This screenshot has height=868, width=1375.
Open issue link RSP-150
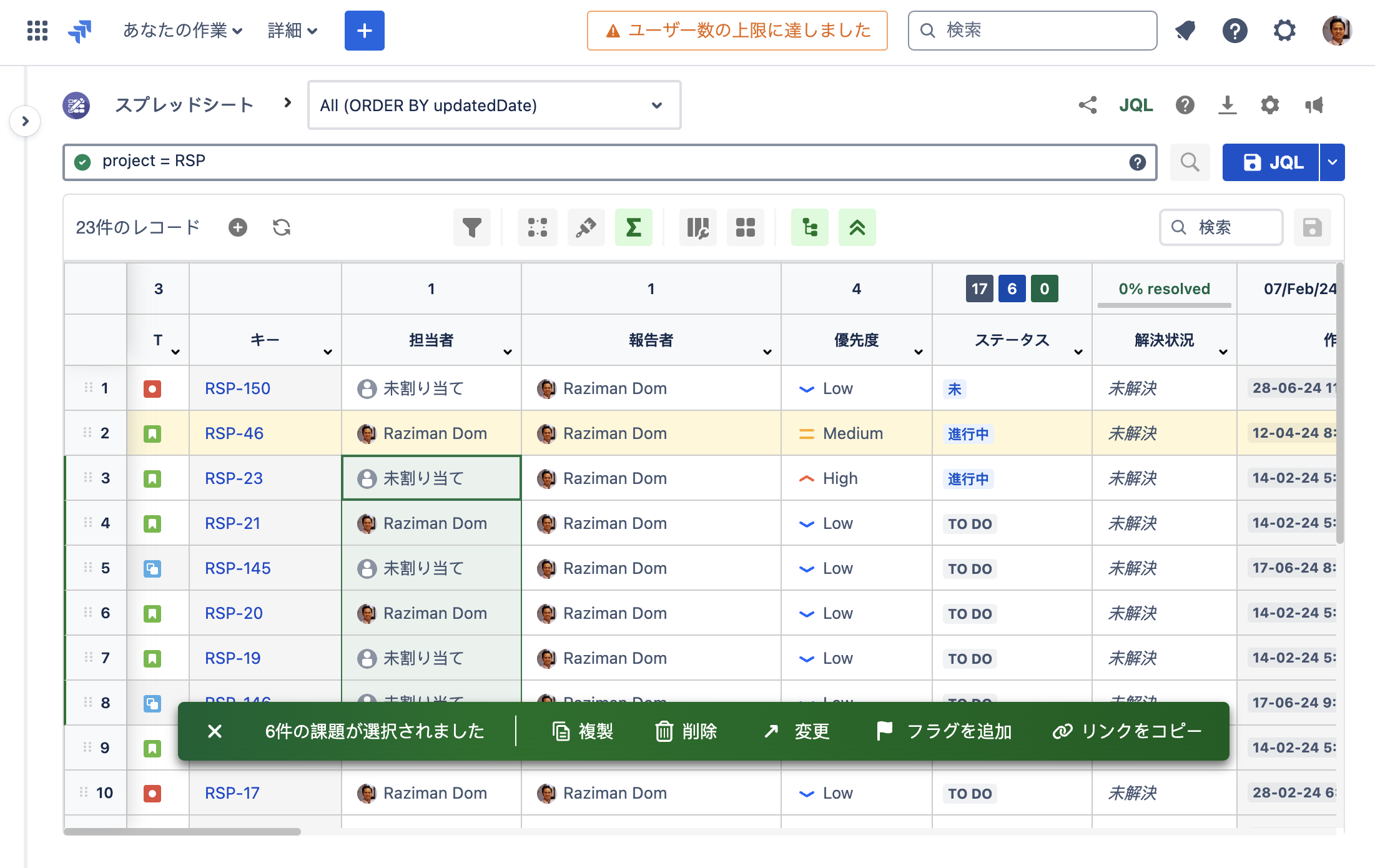(x=237, y=388)
